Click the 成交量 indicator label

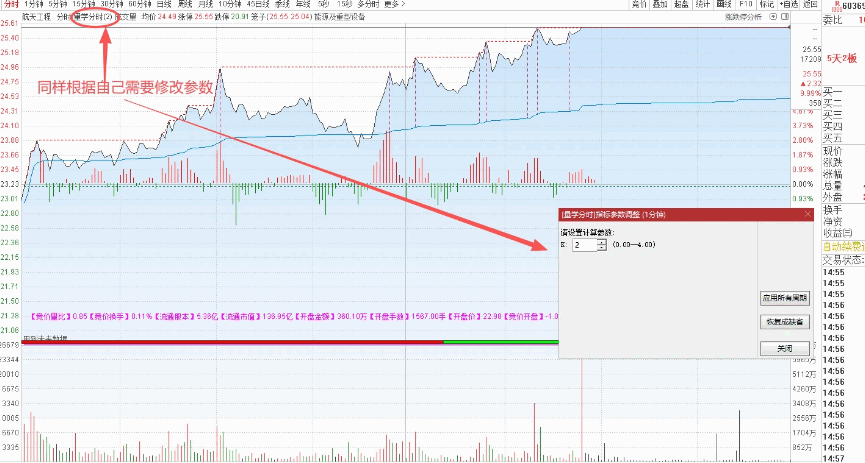(125, 17)
